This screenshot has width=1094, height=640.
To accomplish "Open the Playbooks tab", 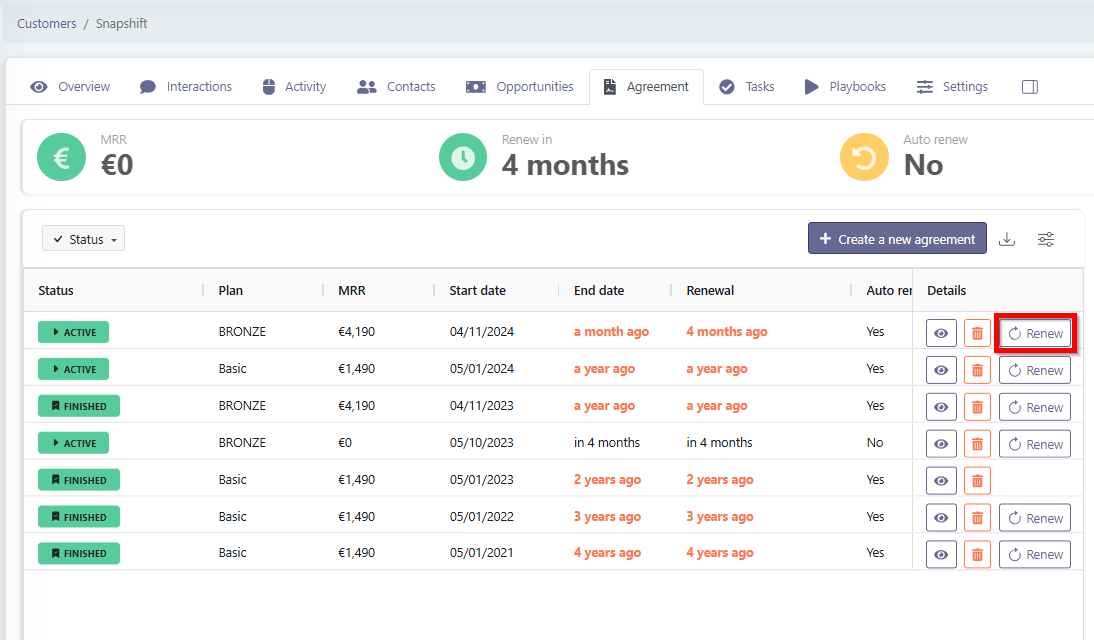I will click(x=845, y=87).
